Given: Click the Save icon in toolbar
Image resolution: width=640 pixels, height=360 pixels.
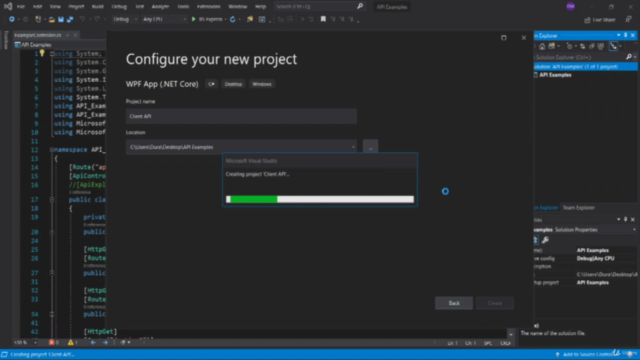Looking at the screenshot, I should (61, 19).
